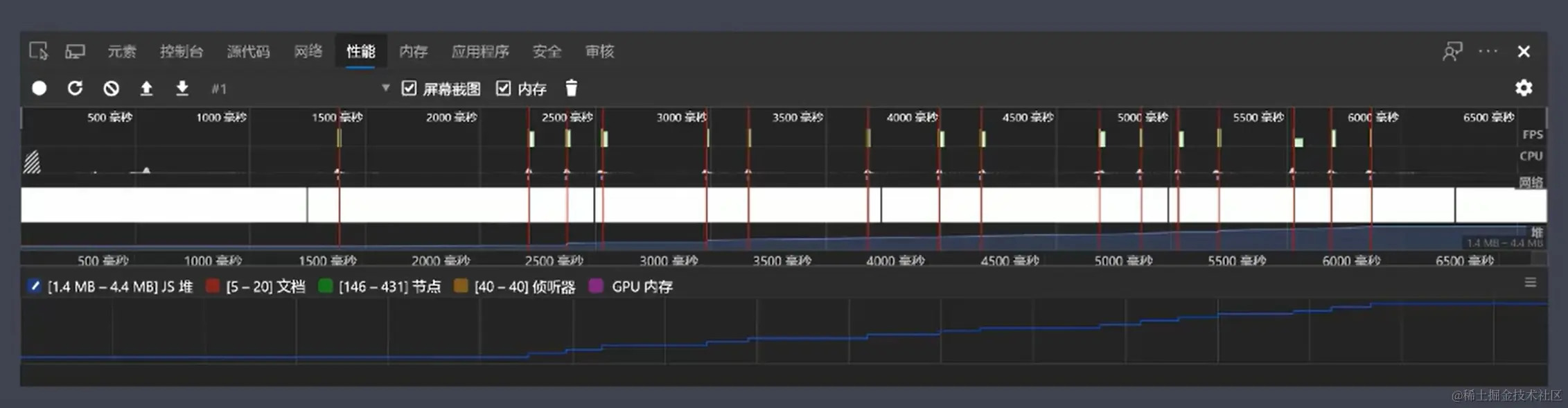Toggle device emulation icon

pos(75,51)
